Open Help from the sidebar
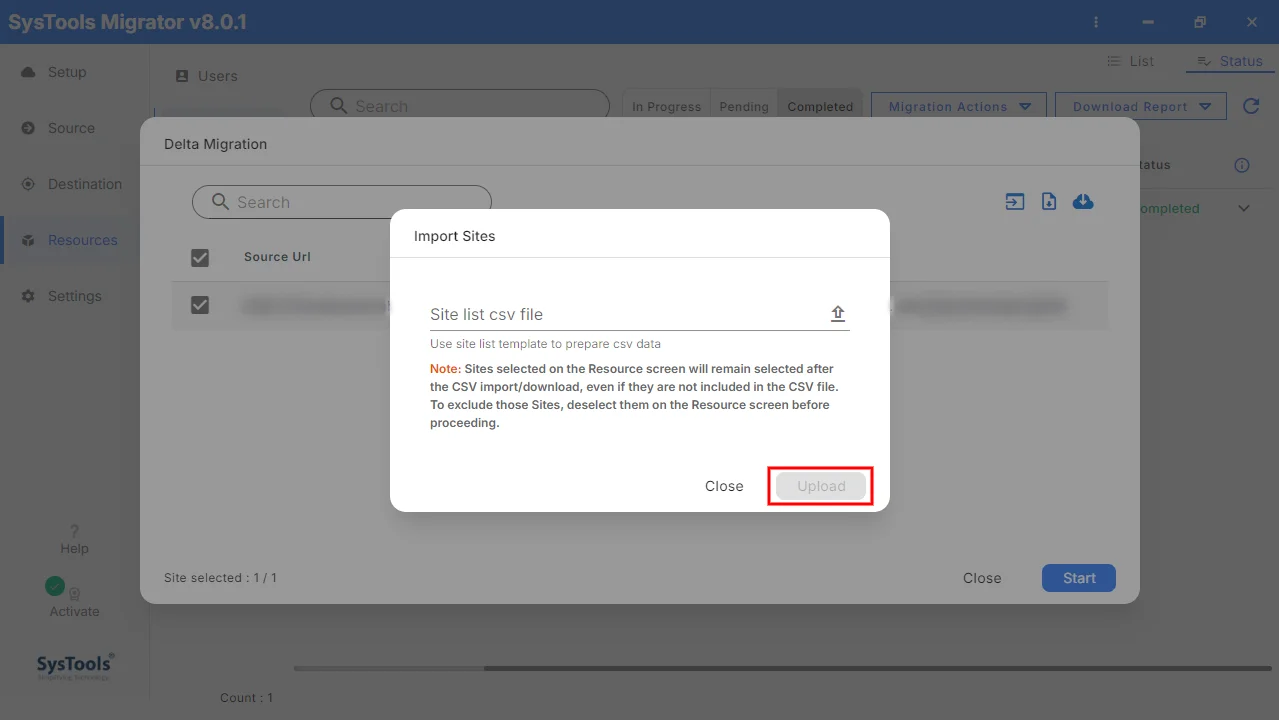This screenshot has width=1279, height=720. click(x=74, y=539)
